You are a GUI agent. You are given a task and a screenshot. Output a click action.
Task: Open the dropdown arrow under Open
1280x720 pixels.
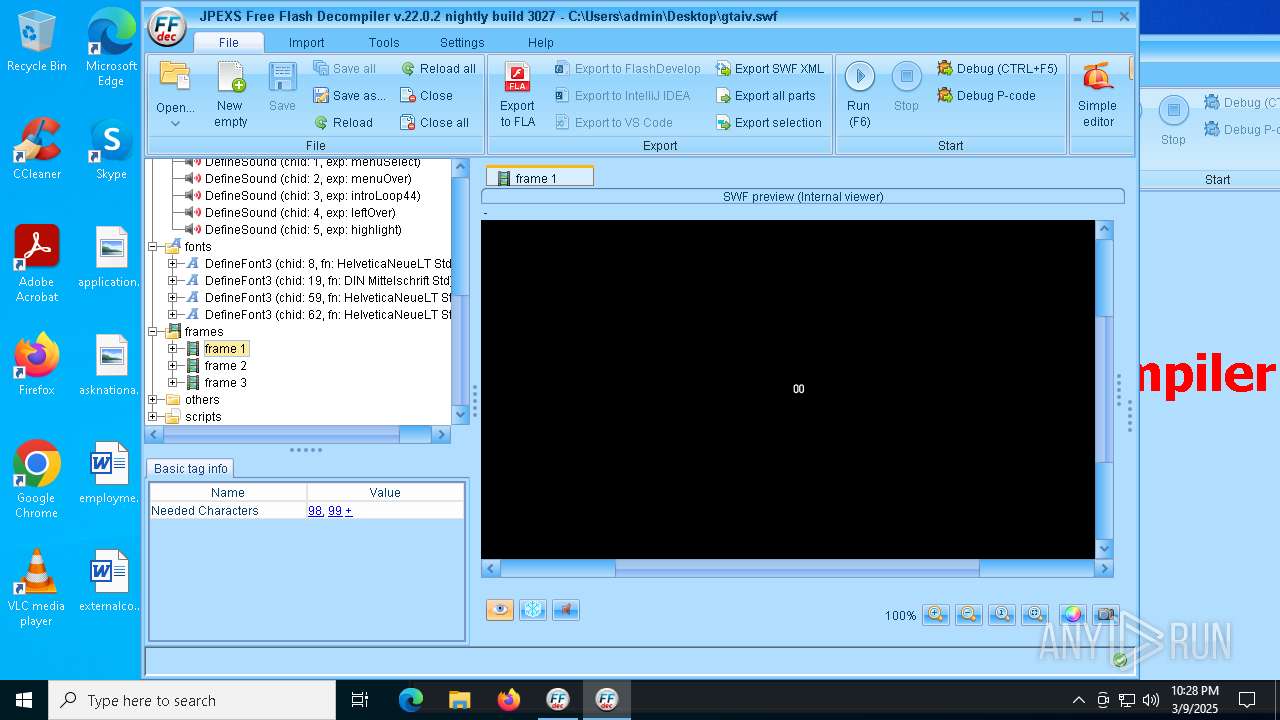[175, 124]
